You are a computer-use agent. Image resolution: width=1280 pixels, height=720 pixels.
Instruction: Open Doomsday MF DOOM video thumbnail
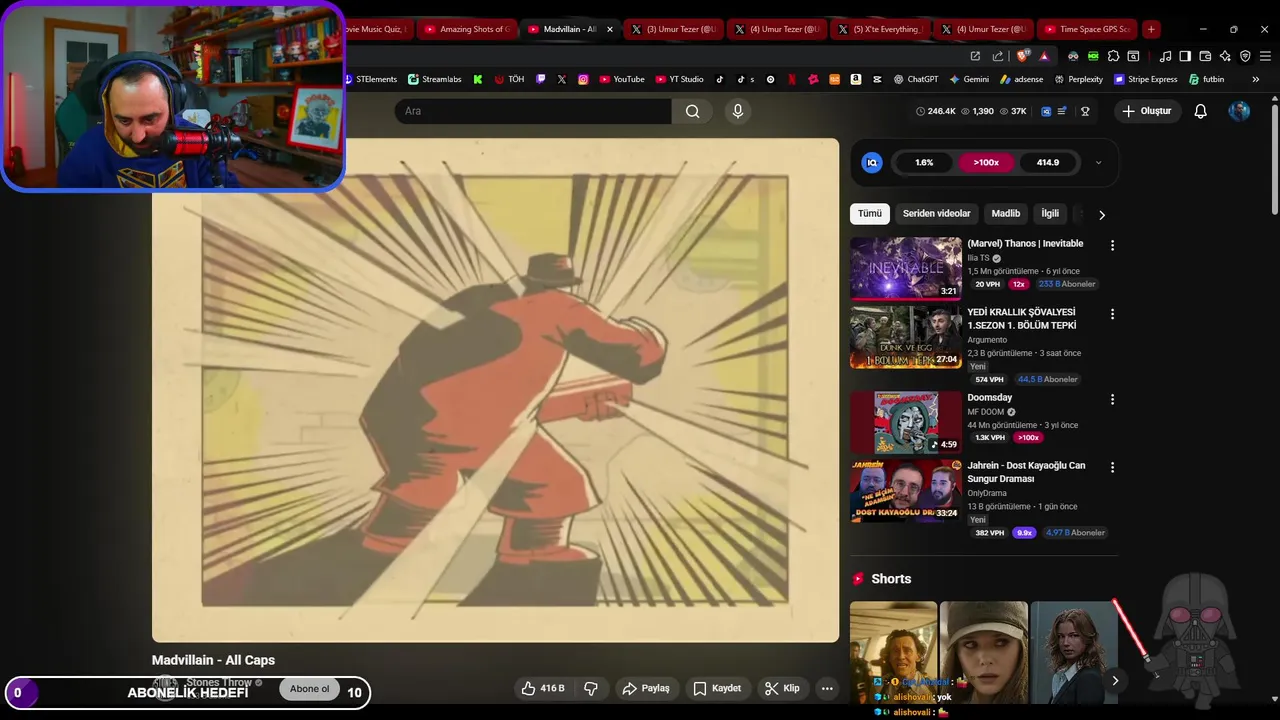[906, 422]
